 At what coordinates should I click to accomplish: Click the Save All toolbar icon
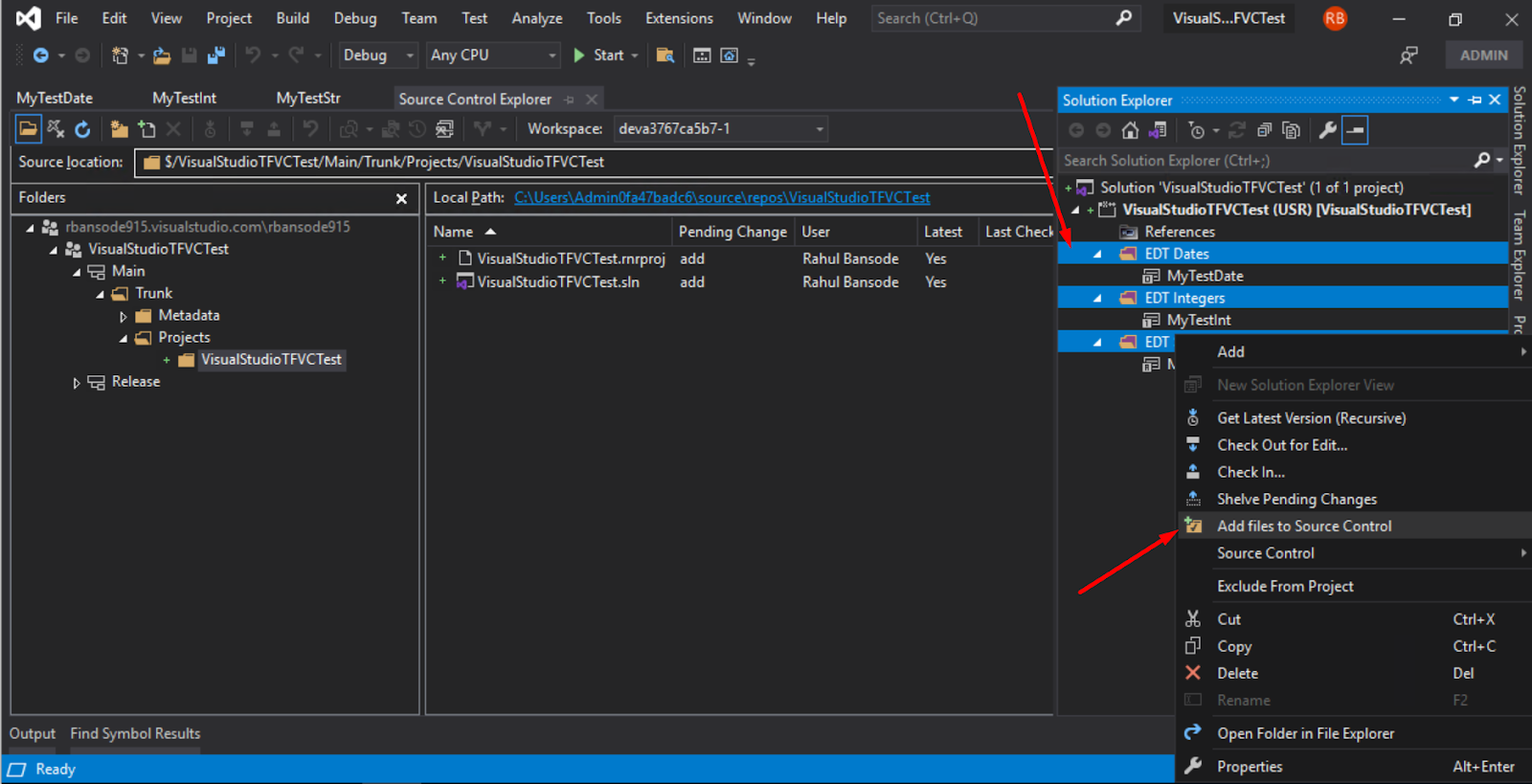[216, 56]
